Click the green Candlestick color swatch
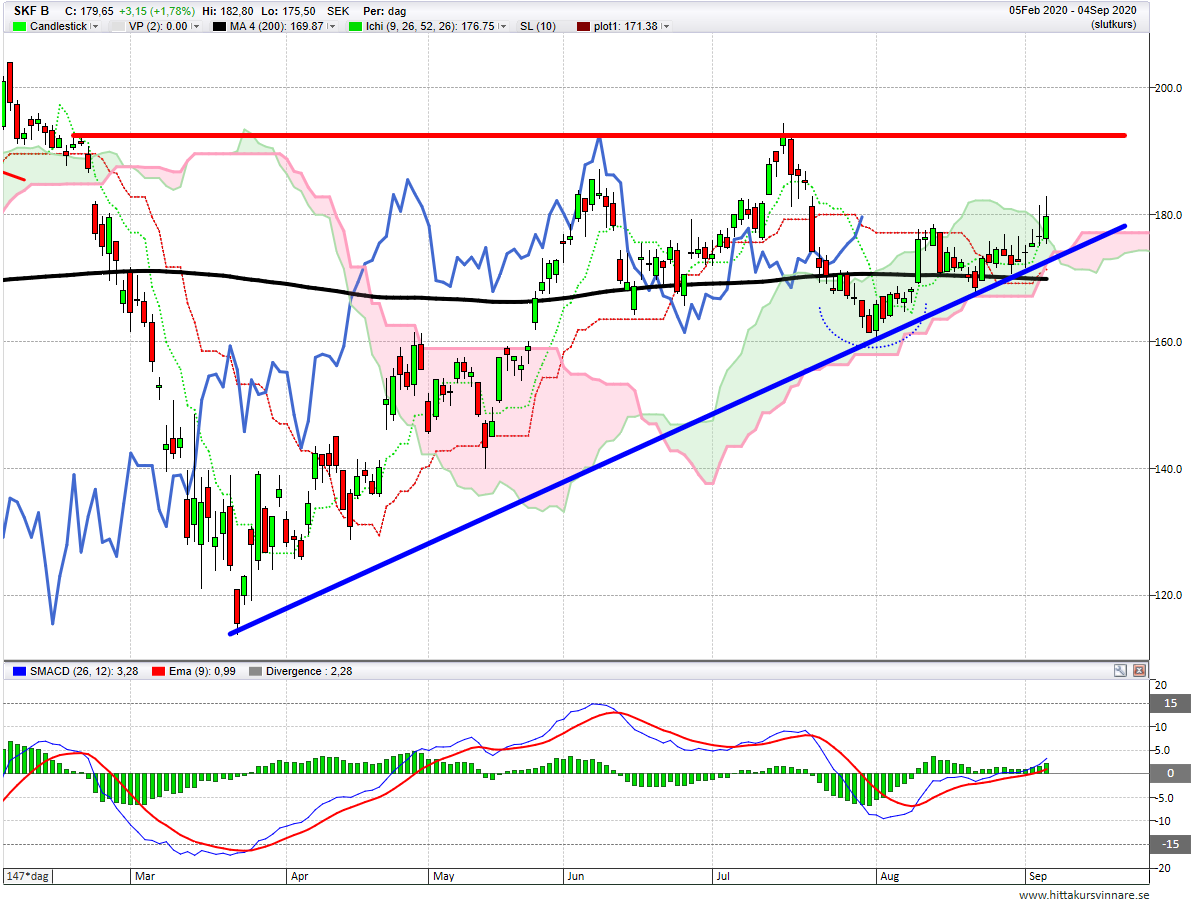The width and height of the screenshot is (1194, 900). point(20,27)
